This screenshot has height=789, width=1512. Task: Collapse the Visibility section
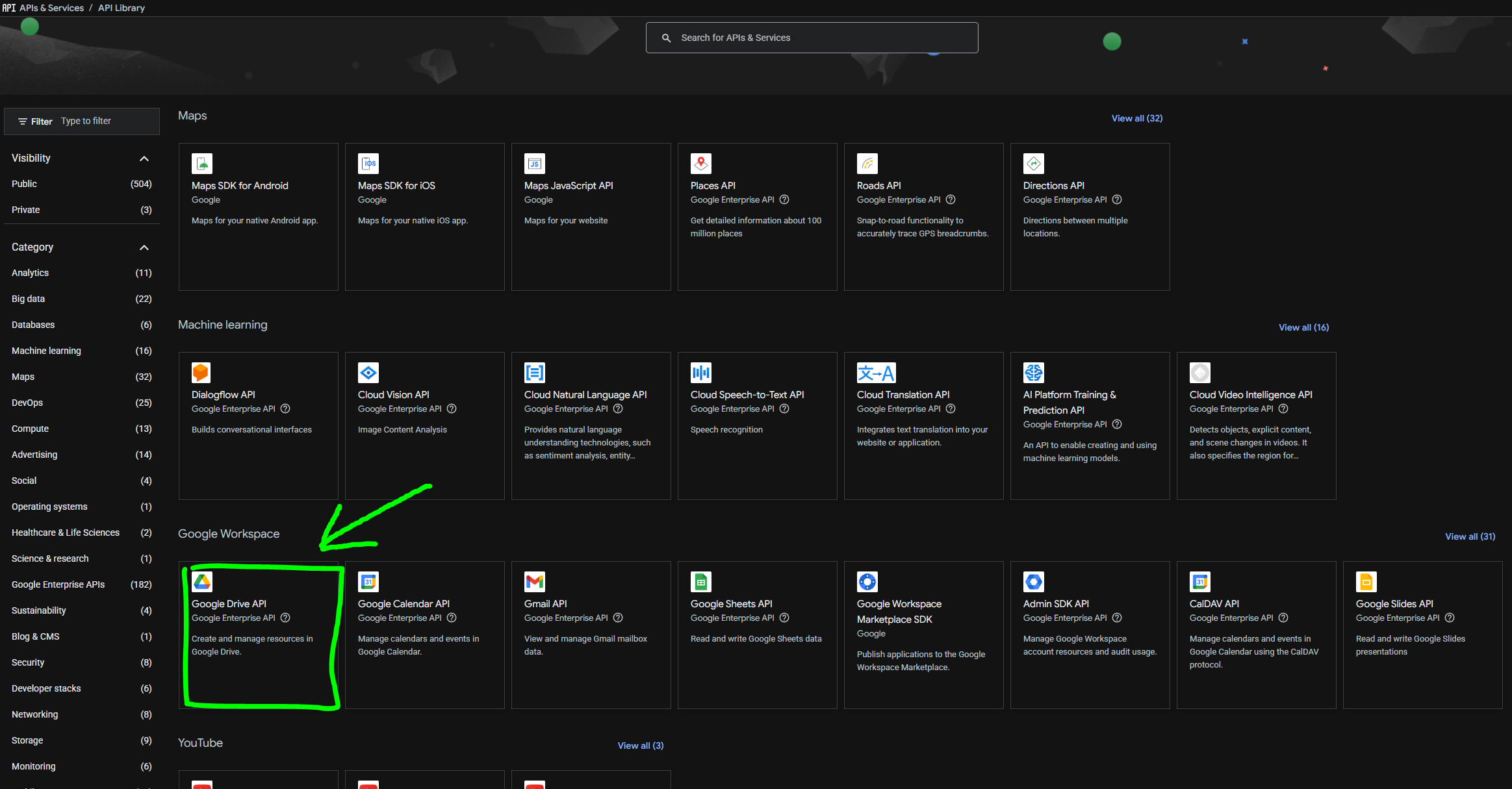[144, 158]
